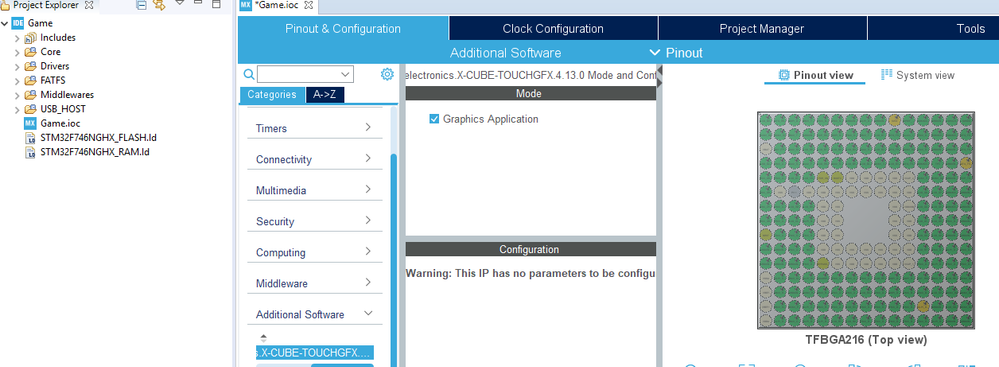999x367 pixels.
Task: Switch to System view
Action: coord(917,75)
